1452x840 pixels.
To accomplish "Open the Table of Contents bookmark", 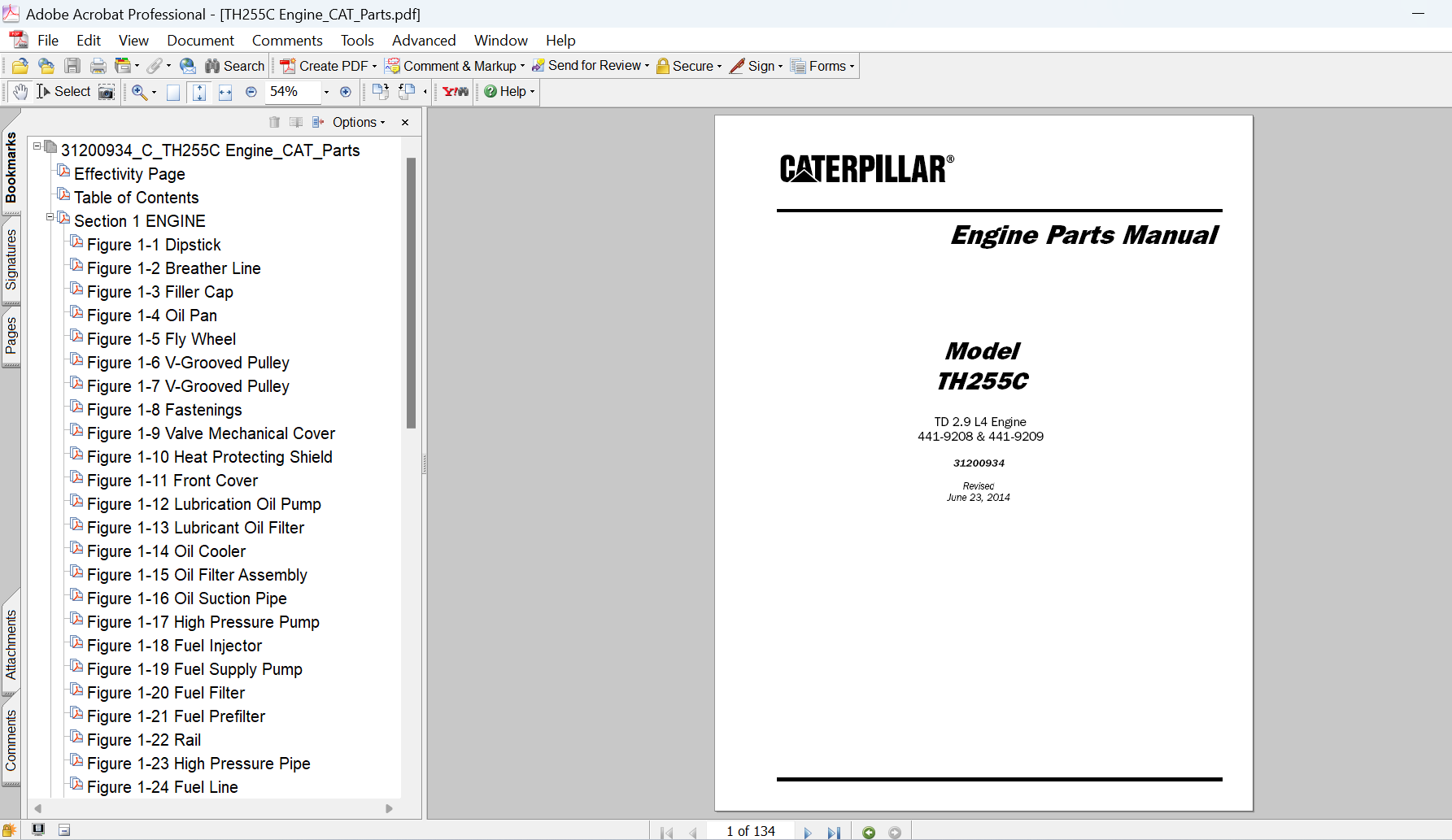I will tap(136, 198).
